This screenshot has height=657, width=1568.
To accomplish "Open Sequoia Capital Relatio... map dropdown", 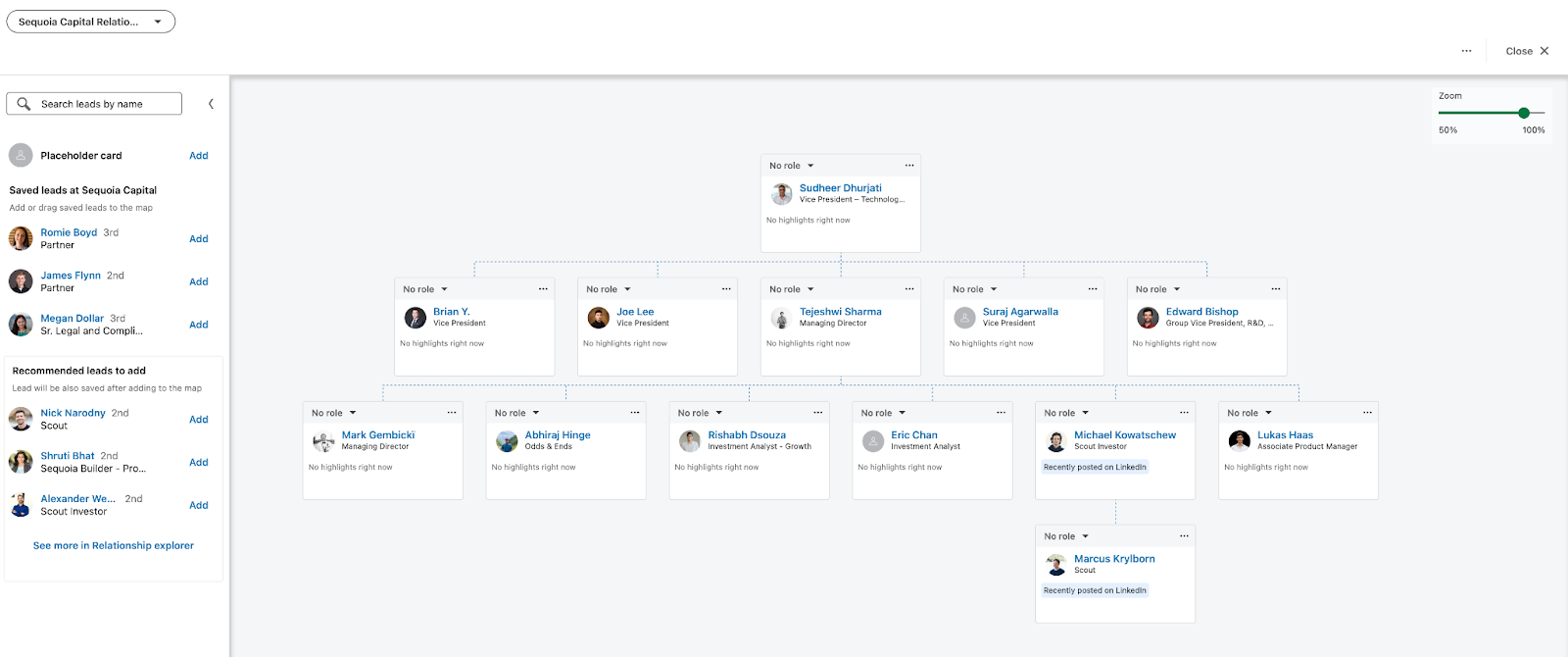I will (90, 22).
